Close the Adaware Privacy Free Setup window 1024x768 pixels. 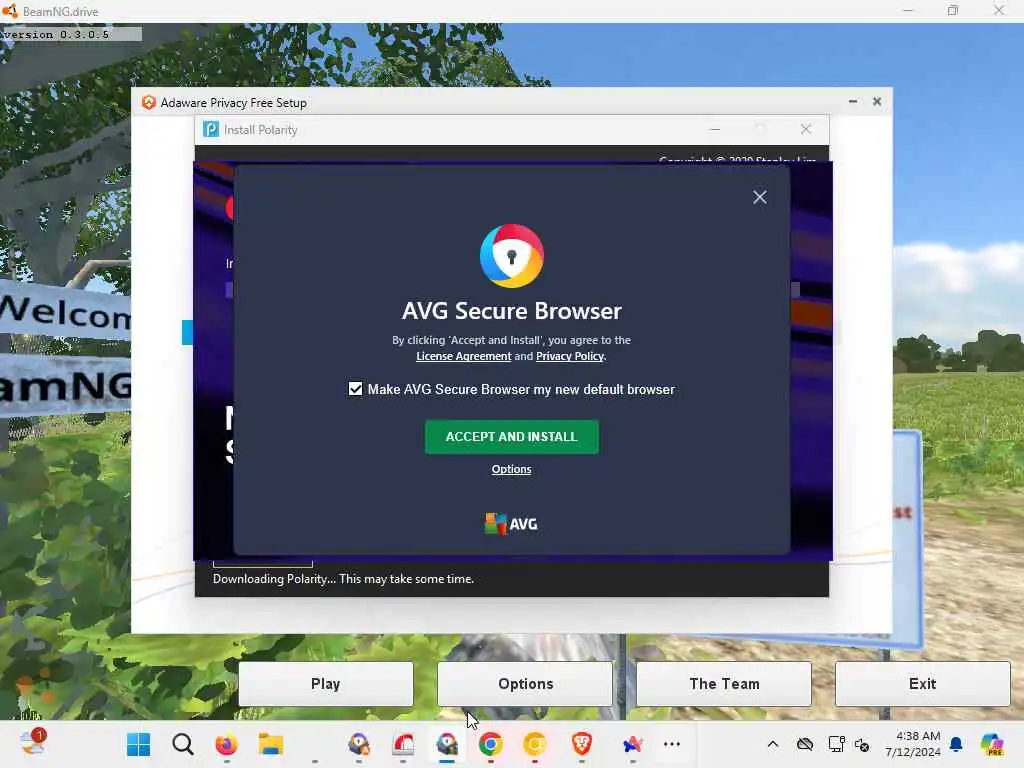click(x=877, y=102)
